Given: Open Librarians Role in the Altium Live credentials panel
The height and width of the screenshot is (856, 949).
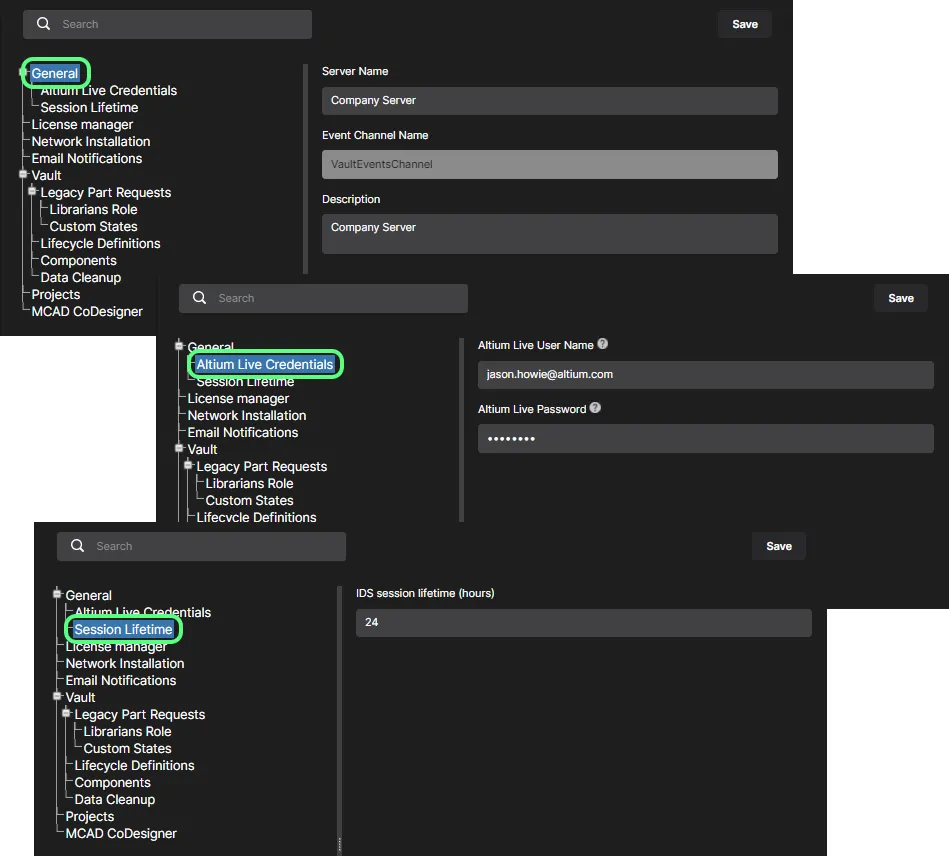Looking at the screenshot, I should coord(249,484).
